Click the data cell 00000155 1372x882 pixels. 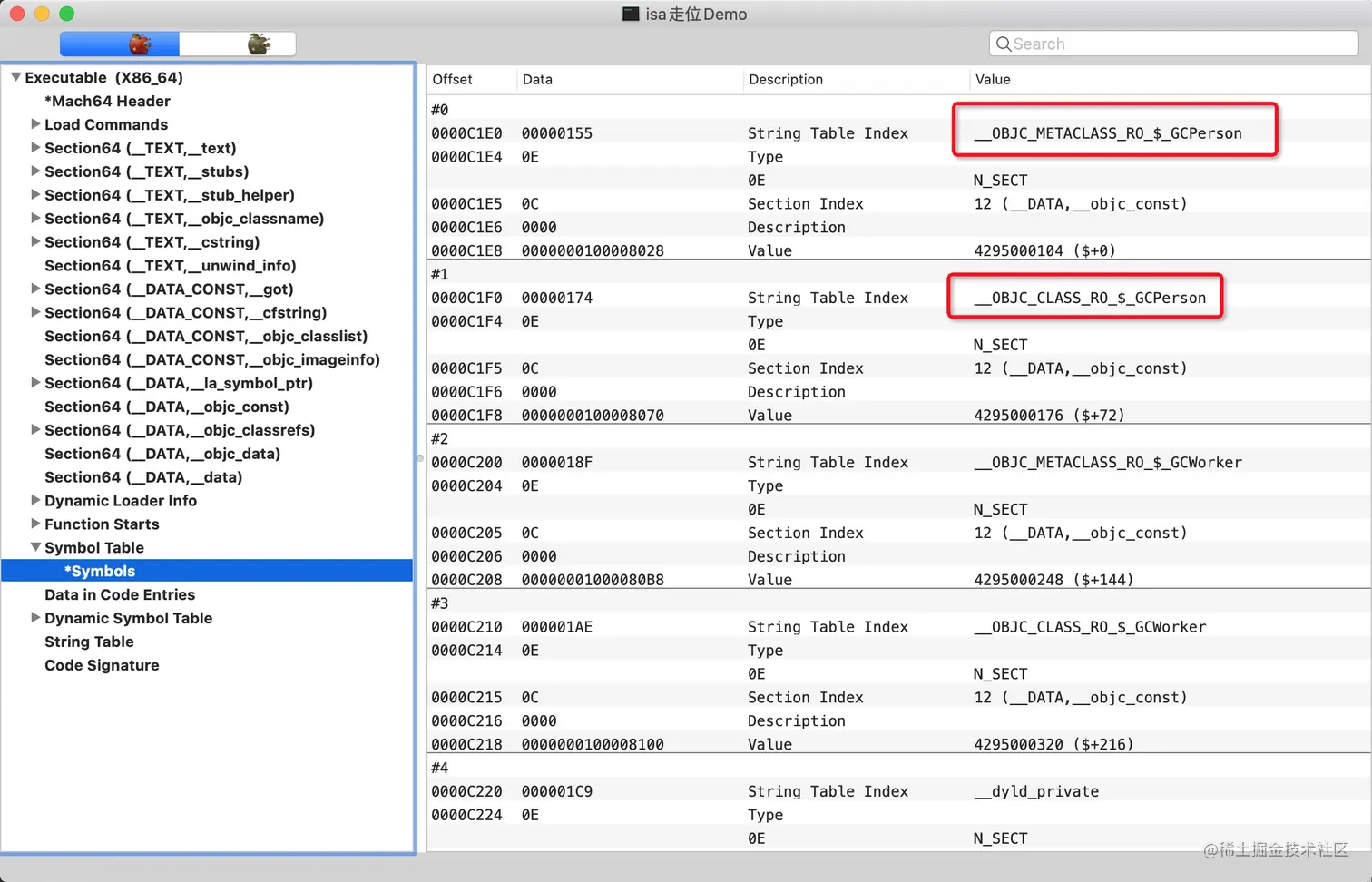557,133
